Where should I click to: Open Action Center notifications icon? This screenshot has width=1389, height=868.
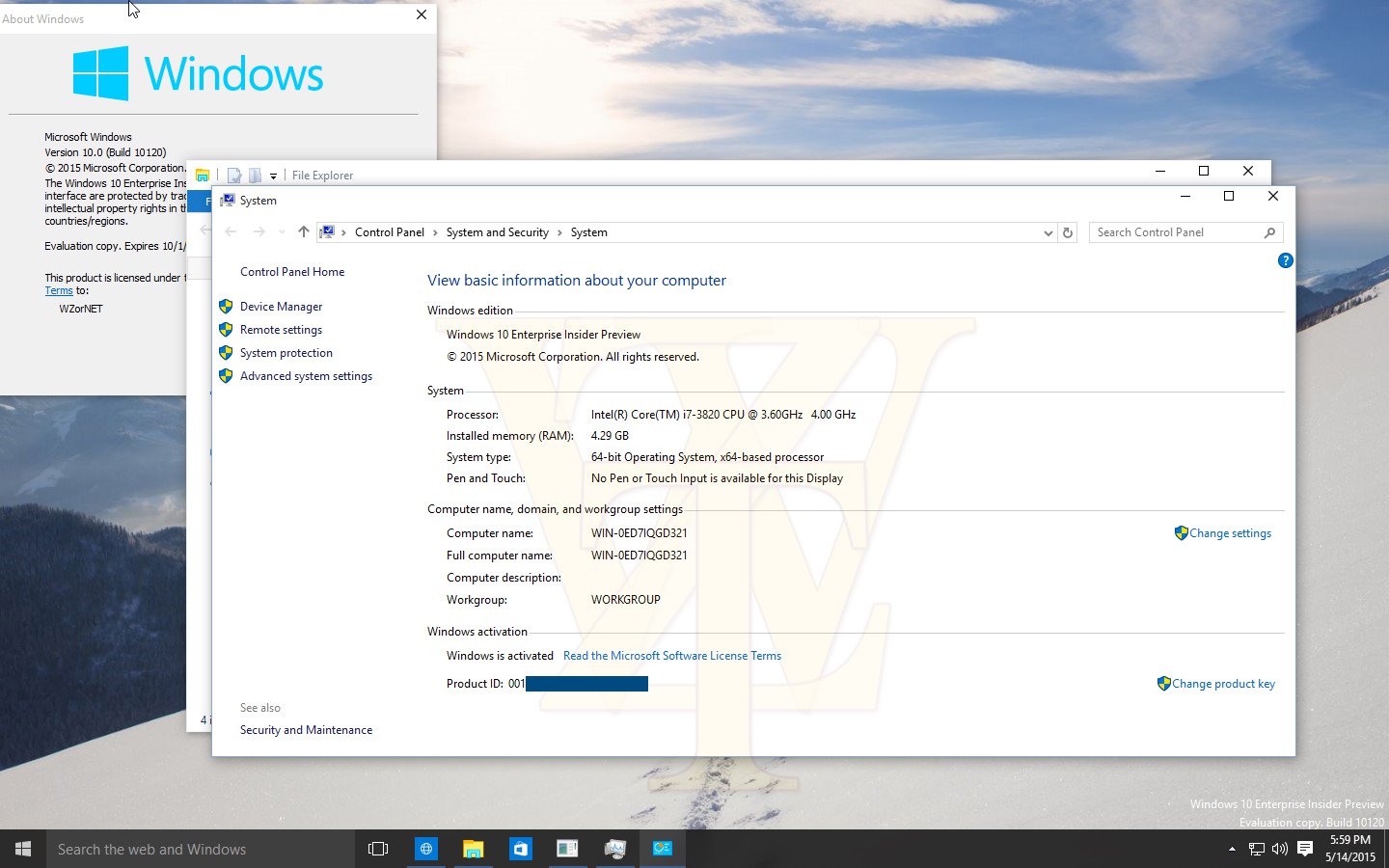(1305, 849)
